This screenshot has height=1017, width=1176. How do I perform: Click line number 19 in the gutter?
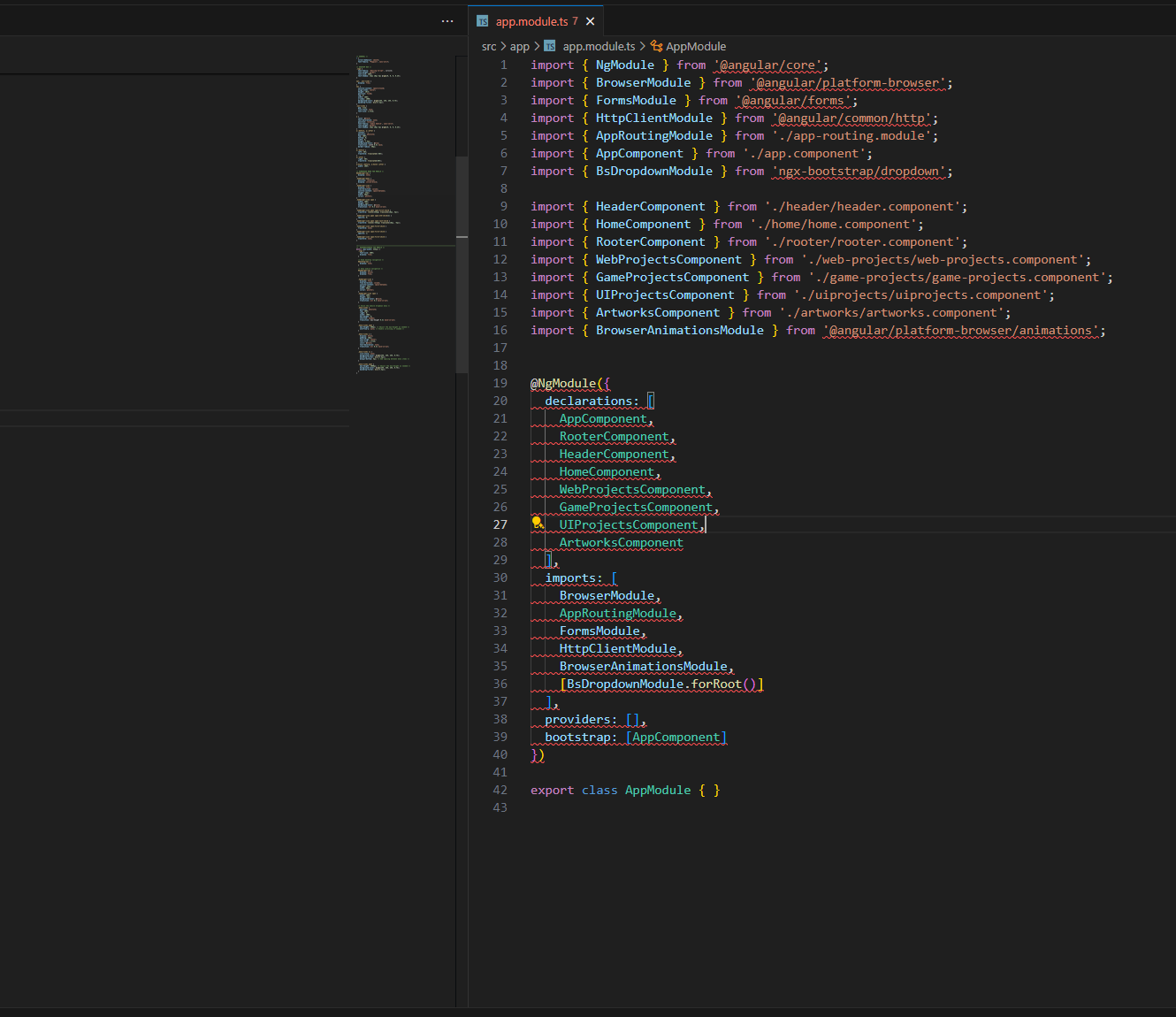tap(500, 383)
